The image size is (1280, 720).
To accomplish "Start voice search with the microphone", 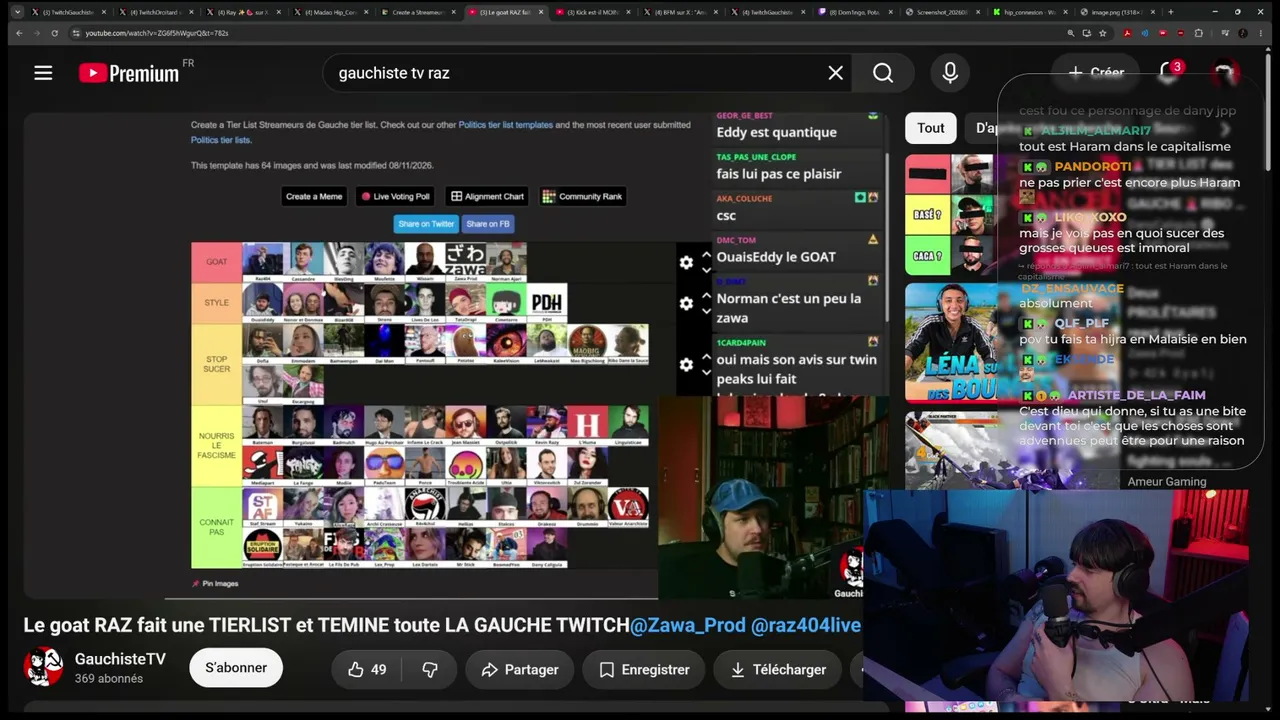I will click(950, 73).
